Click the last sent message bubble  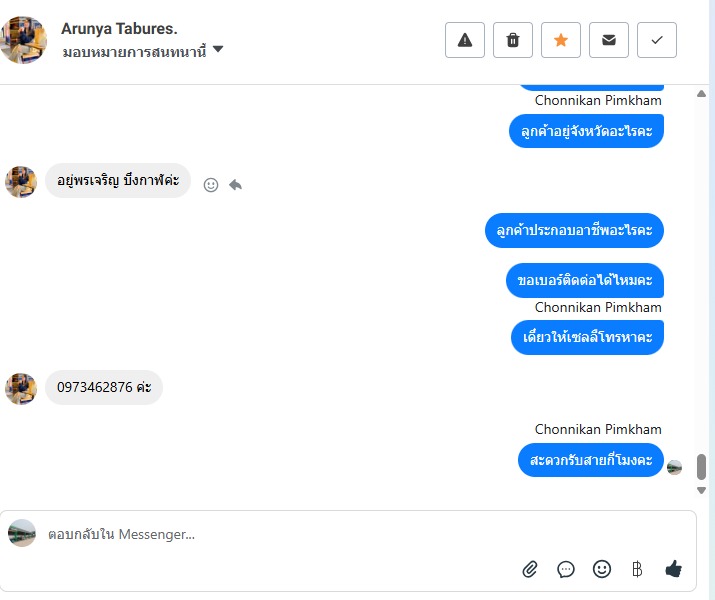click(591, 460)
